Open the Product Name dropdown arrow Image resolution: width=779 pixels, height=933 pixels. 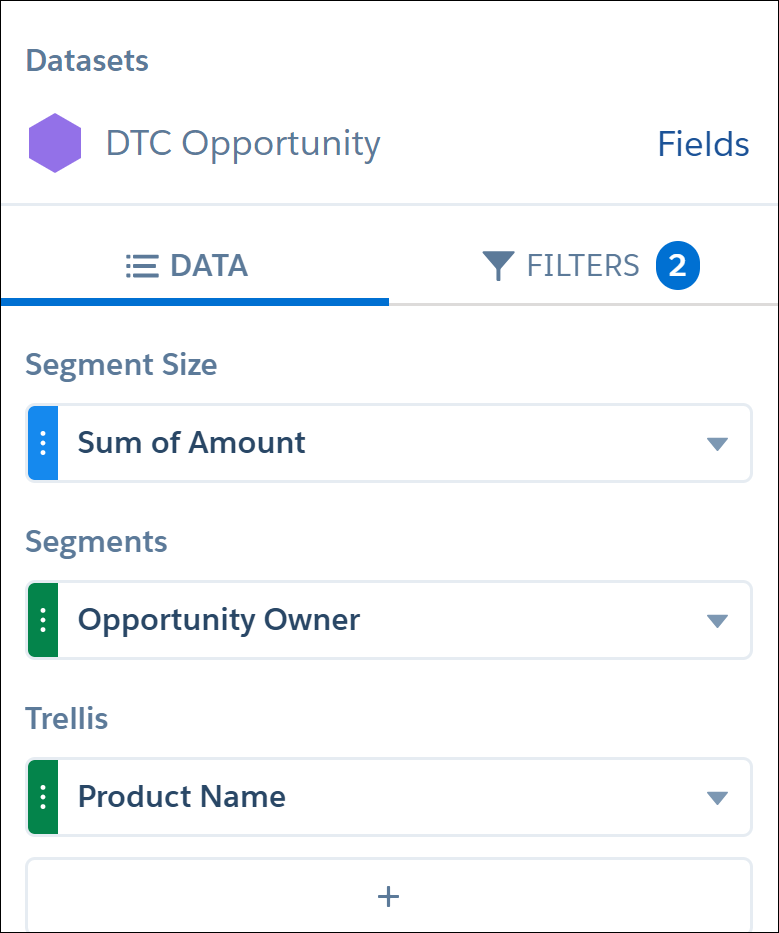[717, 798]
